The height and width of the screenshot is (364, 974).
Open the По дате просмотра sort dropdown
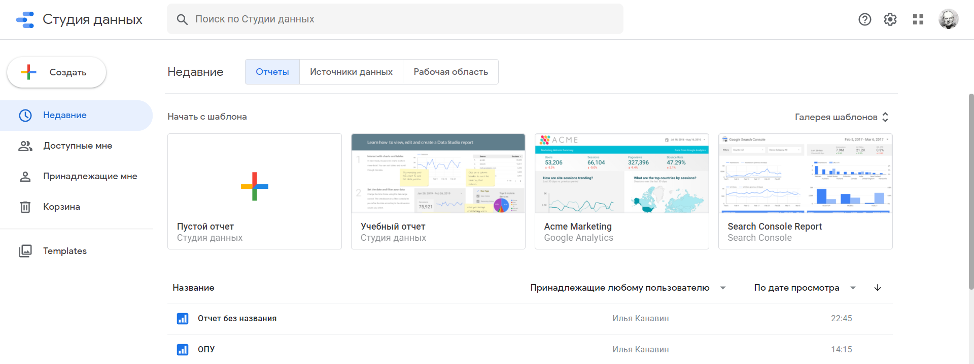(x=805, y=288)
